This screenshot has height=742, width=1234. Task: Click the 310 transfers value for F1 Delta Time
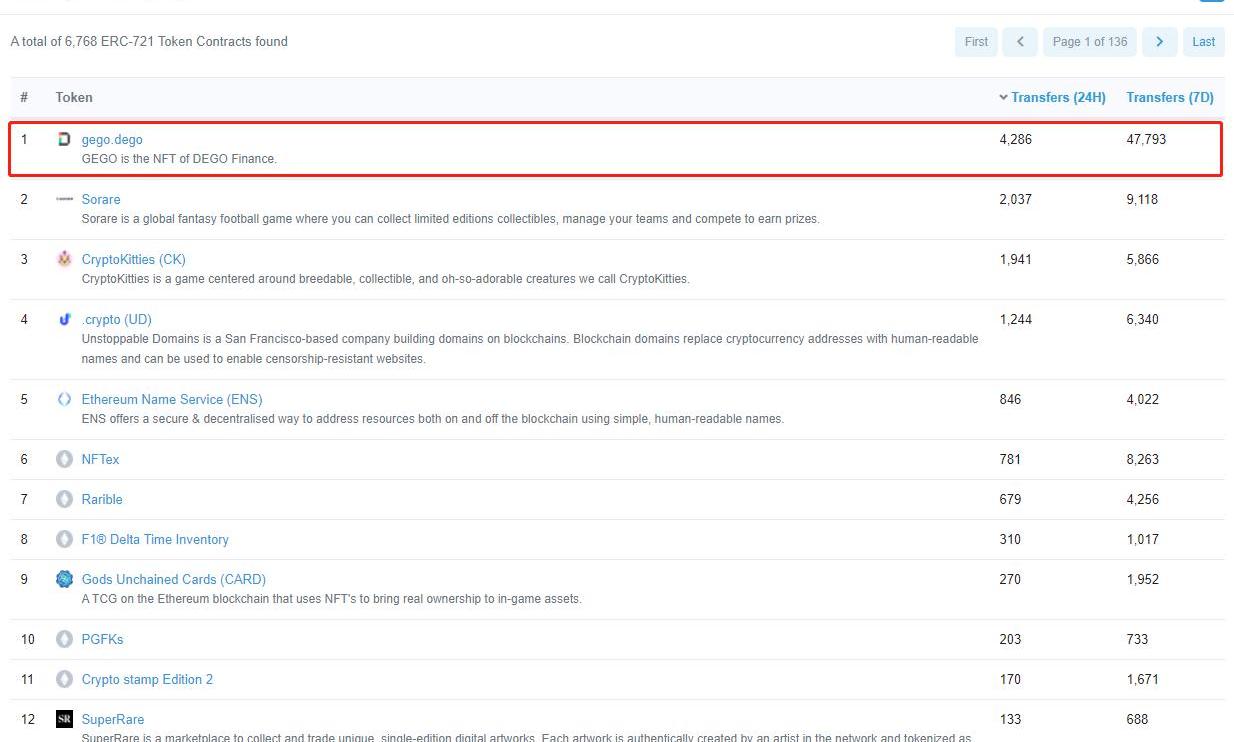click(x=1010, y=539)
